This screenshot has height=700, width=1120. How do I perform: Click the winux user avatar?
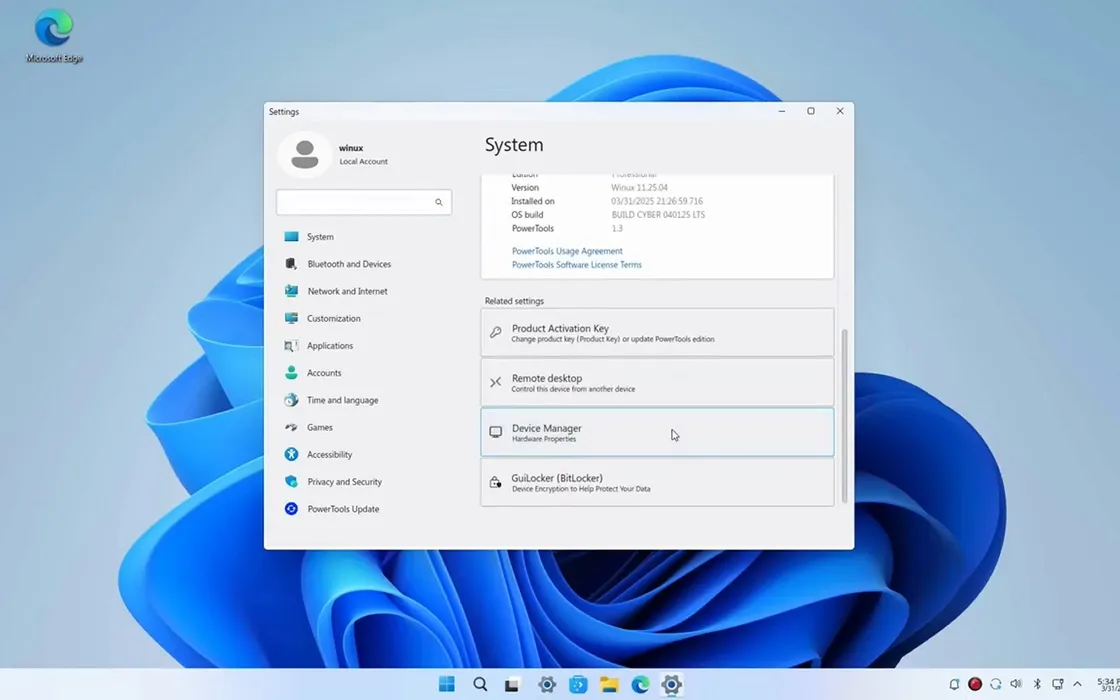(304, 154)
